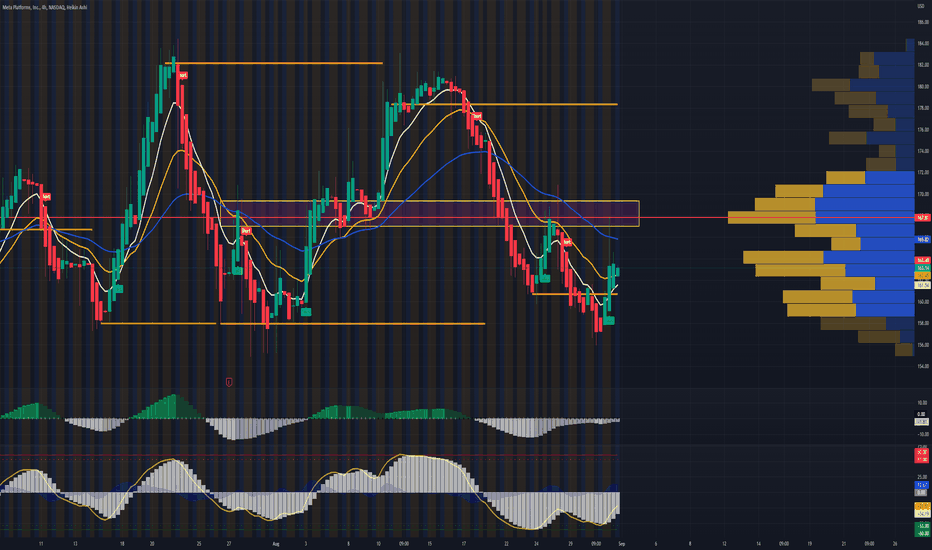Click the 25 date label on time axis

(x=199, y=543)
